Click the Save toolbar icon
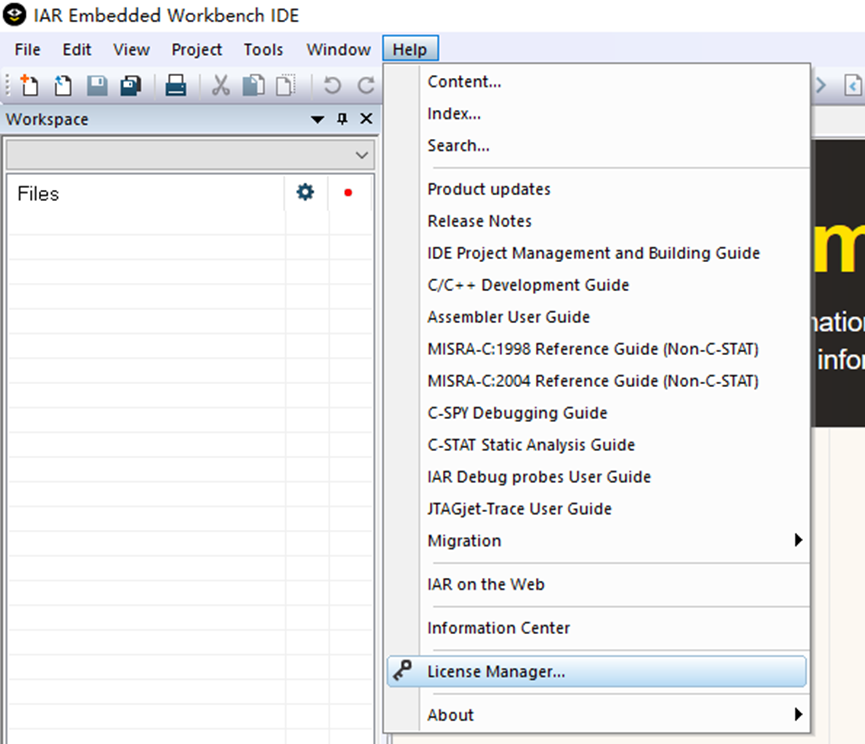Screen dimensions: 865x744 point(97,85)
